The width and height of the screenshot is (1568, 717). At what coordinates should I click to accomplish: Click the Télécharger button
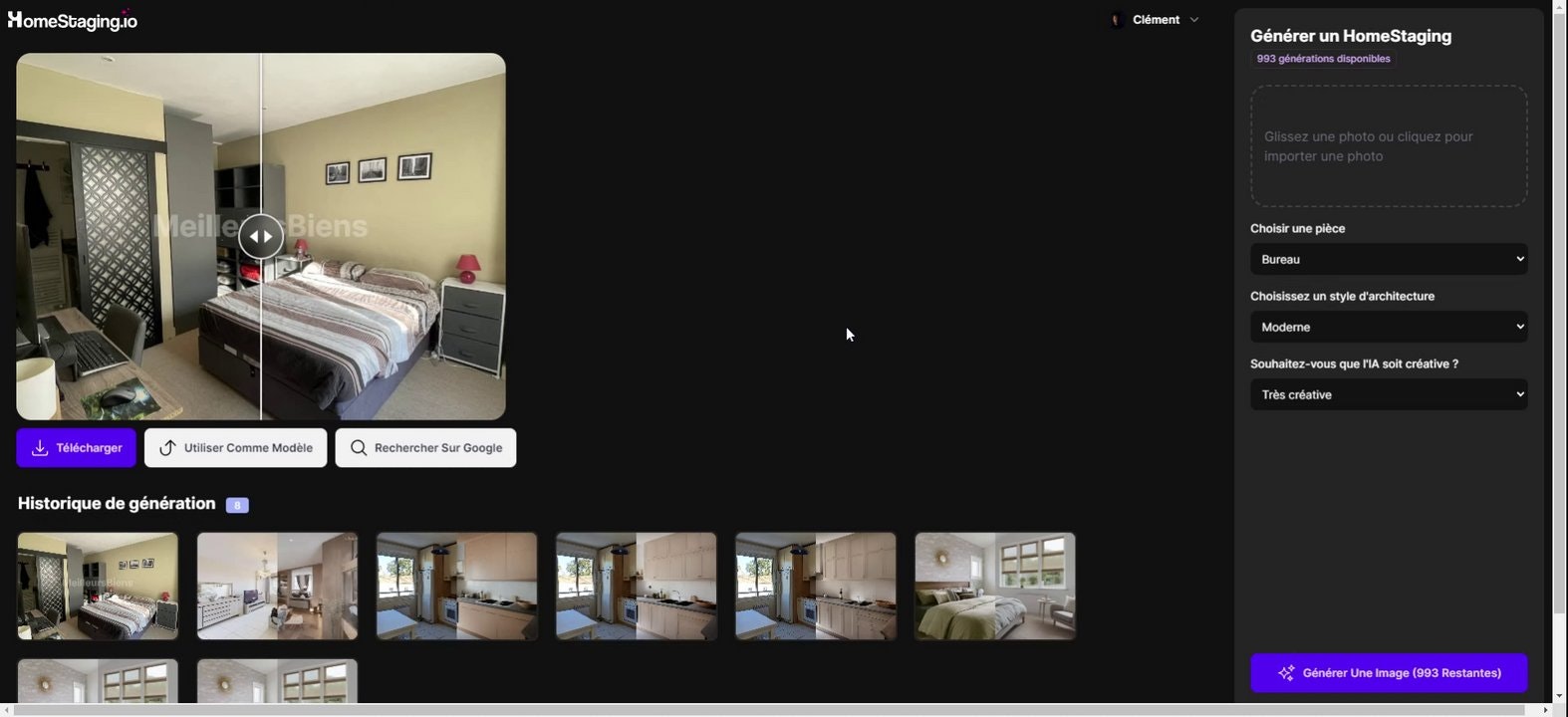click(76, 448)
